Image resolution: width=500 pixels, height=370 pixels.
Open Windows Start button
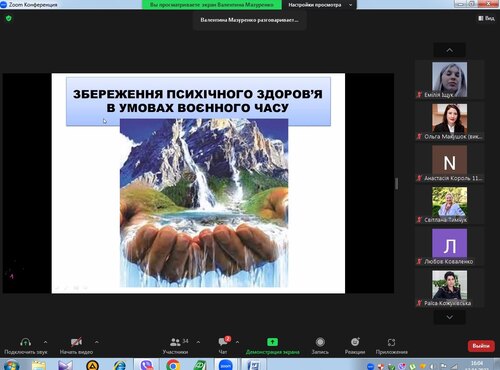coord(11,365)
